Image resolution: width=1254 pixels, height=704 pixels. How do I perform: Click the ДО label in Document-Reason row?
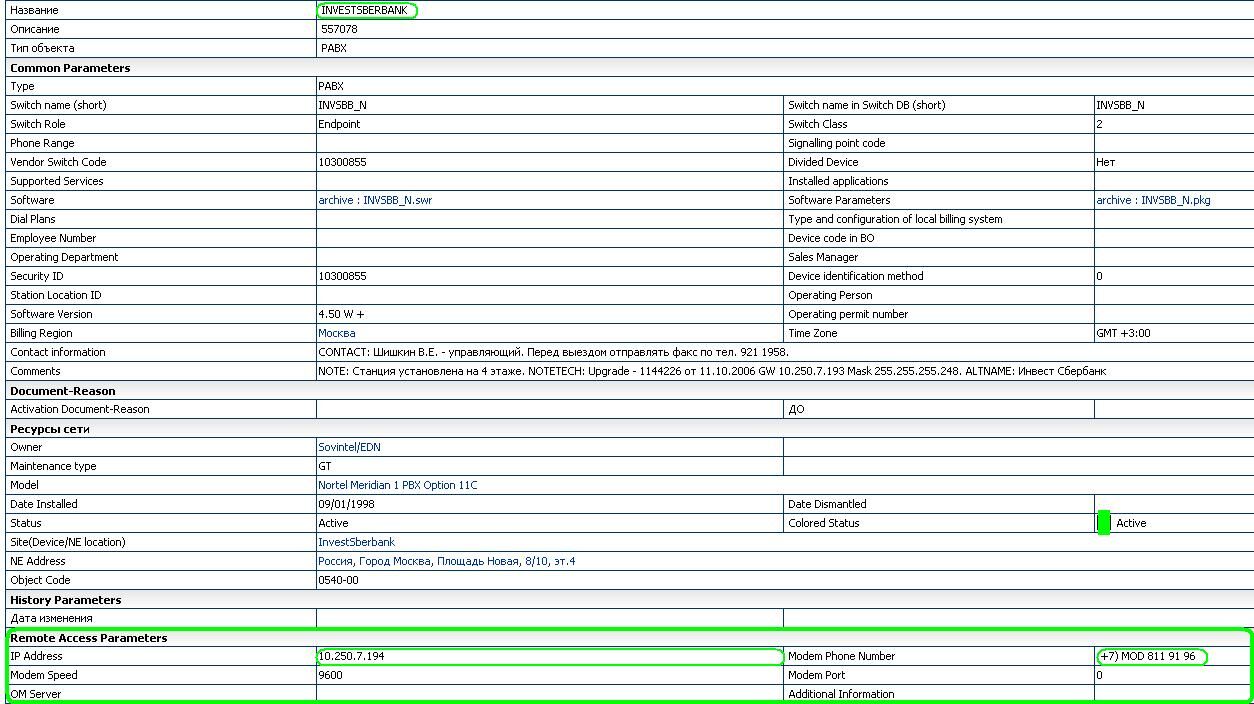pos(796,409)
